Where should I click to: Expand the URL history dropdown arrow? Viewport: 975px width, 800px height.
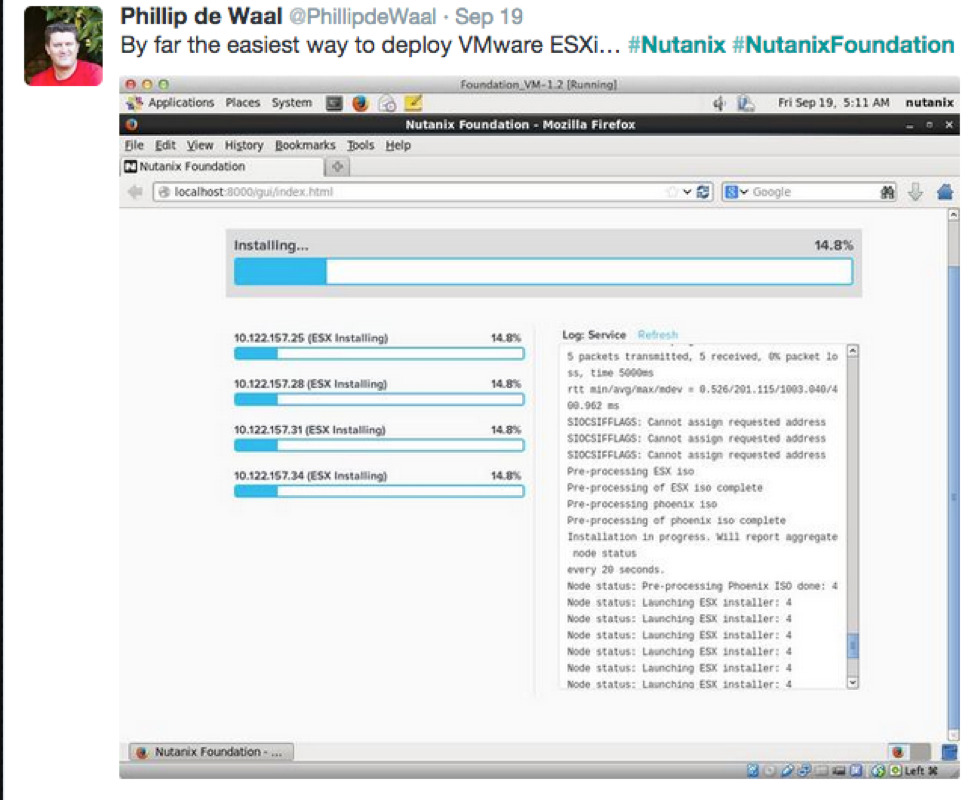[x=687, y=192]
